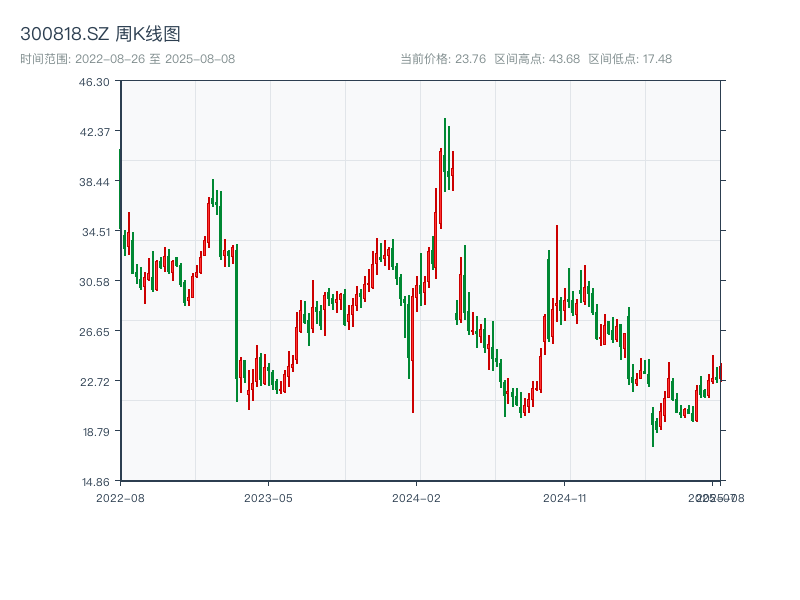Click the long green gap-down candle in early 2023
This screenshot has height=600, width=800.
tap(237, 323)
